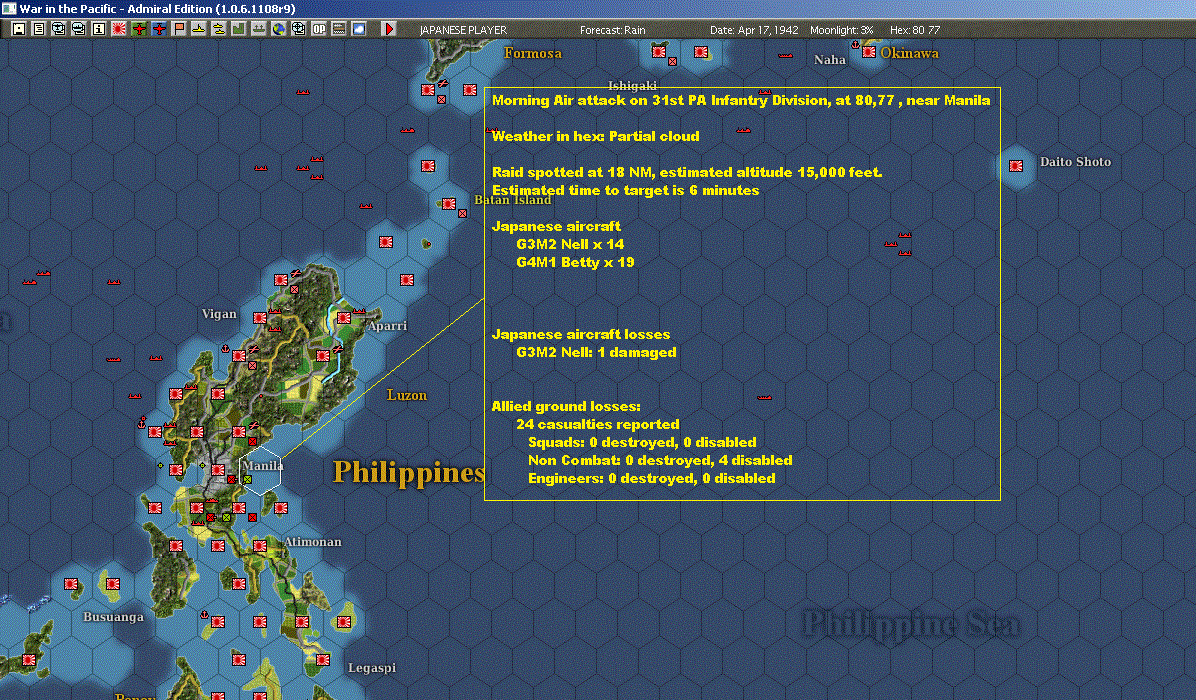Click 'Non Combat: 0 destroyed, 4 disabled' line
Screen dimensions: 1196x700
pyautogui.click(x=660, y=460)
